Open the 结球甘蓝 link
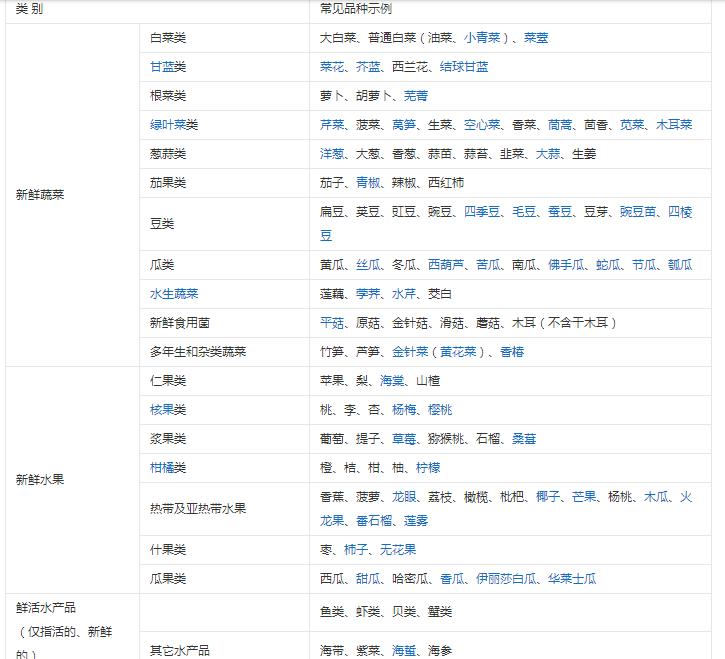This screenshot has width=725, height=659. click(464, 67)
